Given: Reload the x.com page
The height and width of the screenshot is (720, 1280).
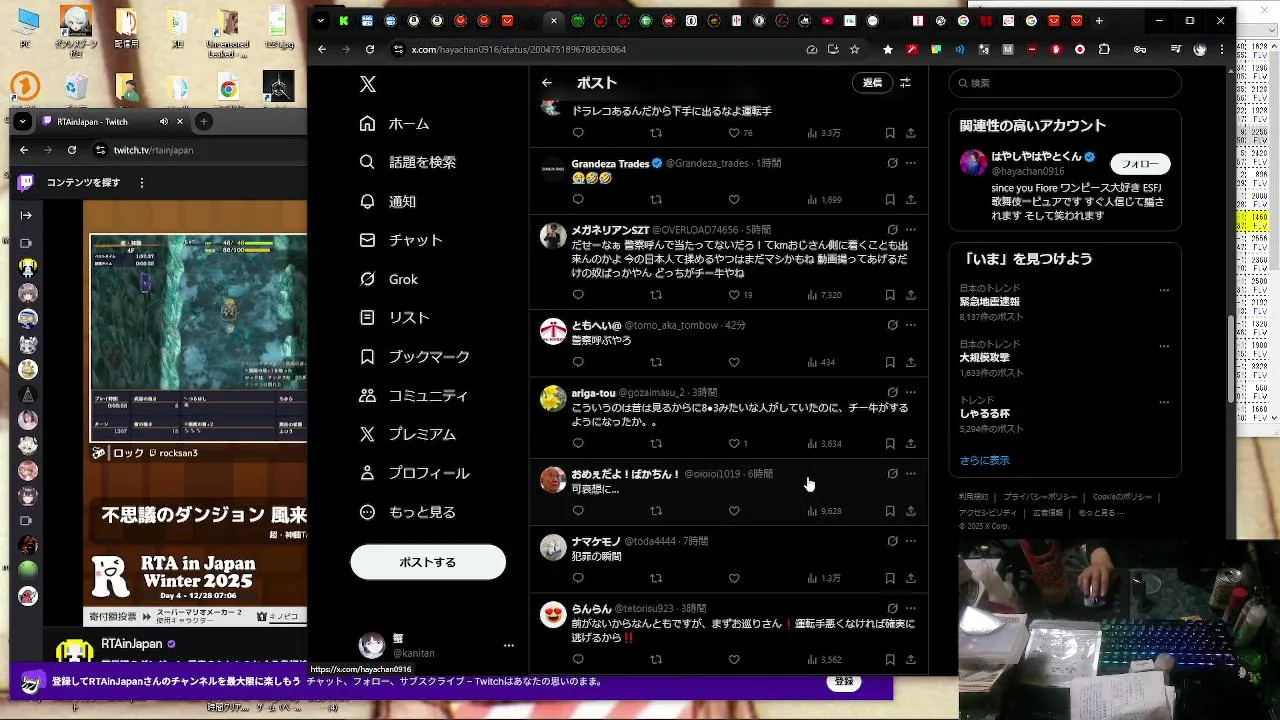Looking at the screenshot, I should 370,49.
